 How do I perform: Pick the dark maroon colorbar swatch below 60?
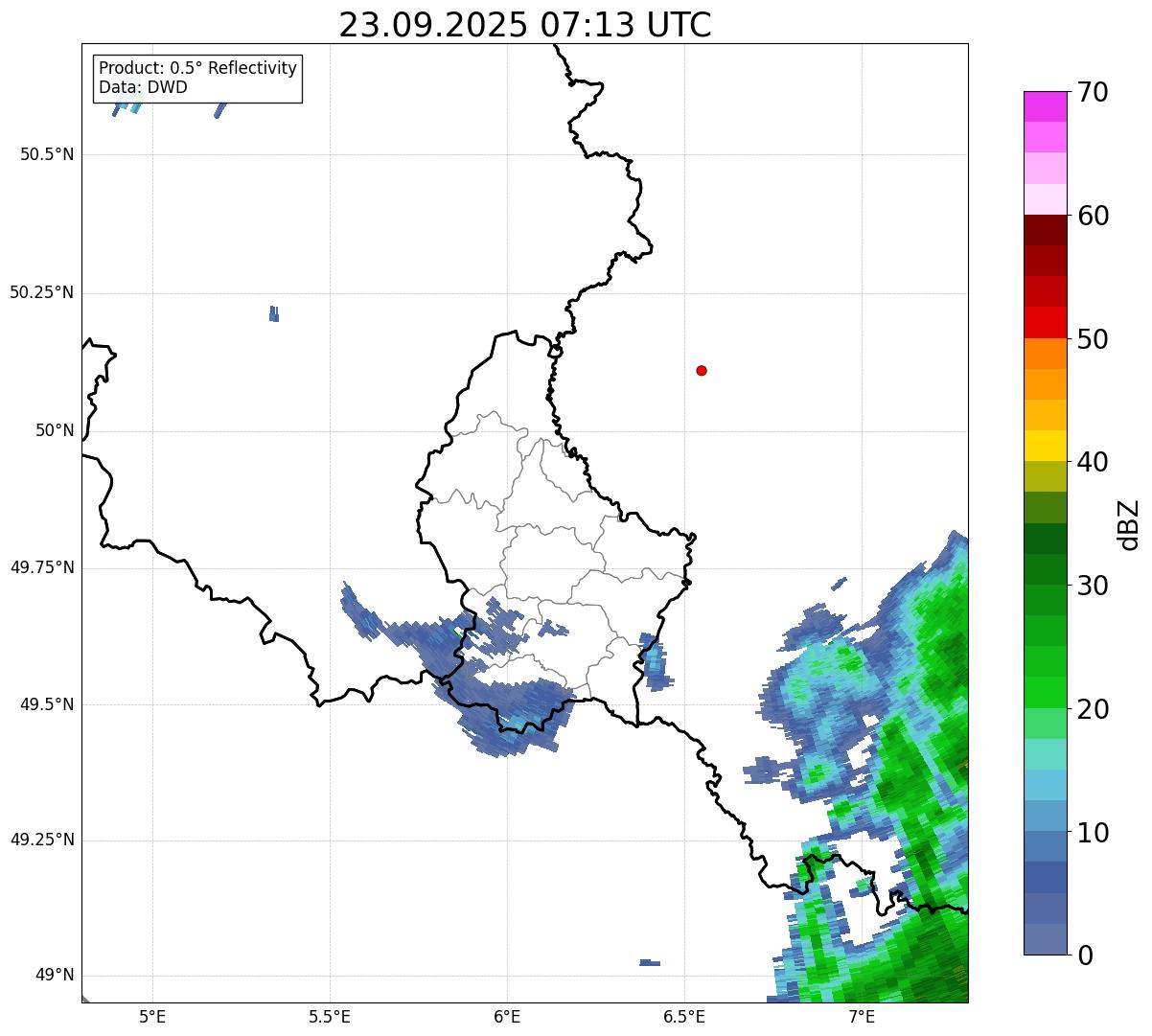pyautogui.click(x=1045, y=230)
